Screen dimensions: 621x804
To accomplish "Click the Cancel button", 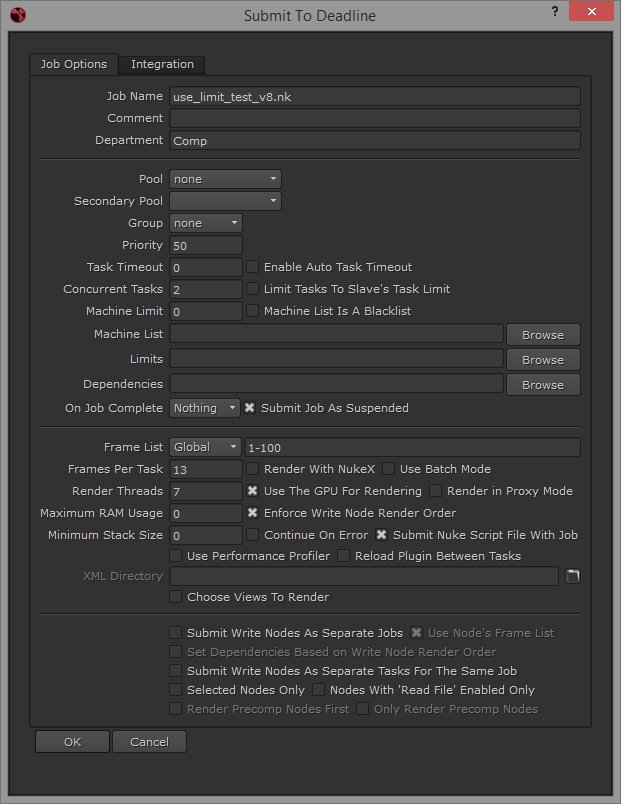I will point(149,742).
